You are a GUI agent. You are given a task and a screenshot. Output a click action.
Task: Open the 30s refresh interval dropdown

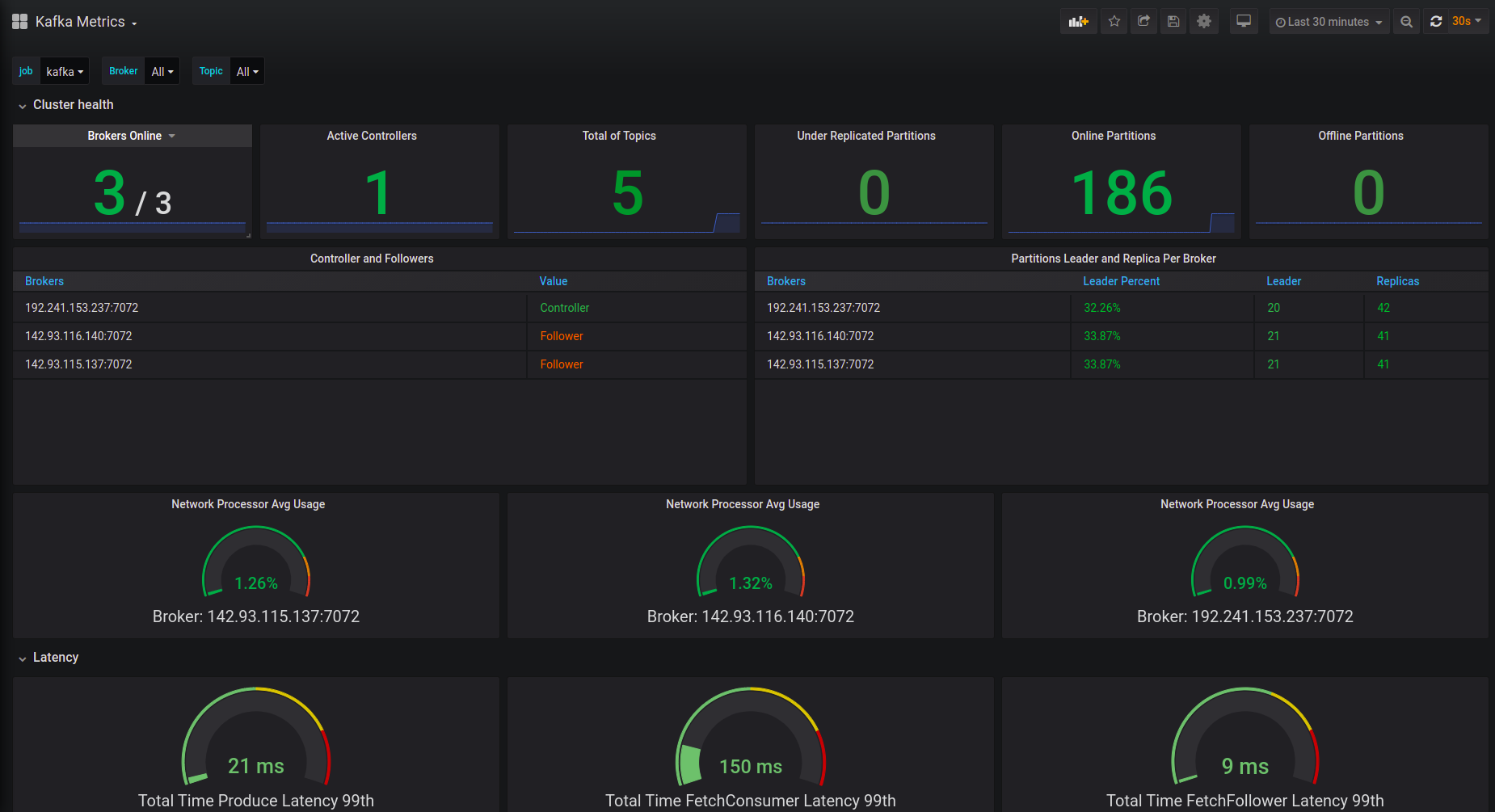(x=1467, y=22)
